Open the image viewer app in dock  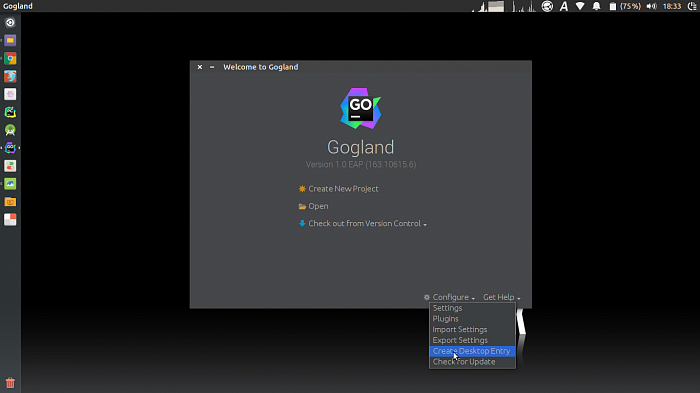pyautogui.click(x=10, y=184)
